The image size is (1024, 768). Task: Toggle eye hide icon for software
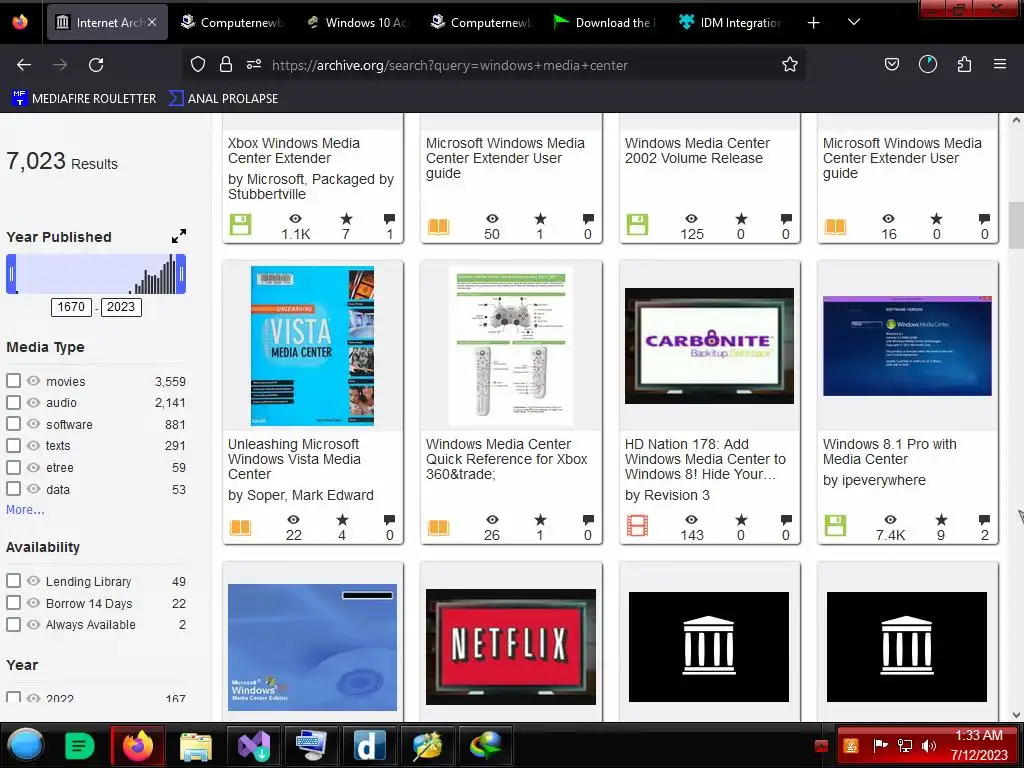click(x=33, y=424)
